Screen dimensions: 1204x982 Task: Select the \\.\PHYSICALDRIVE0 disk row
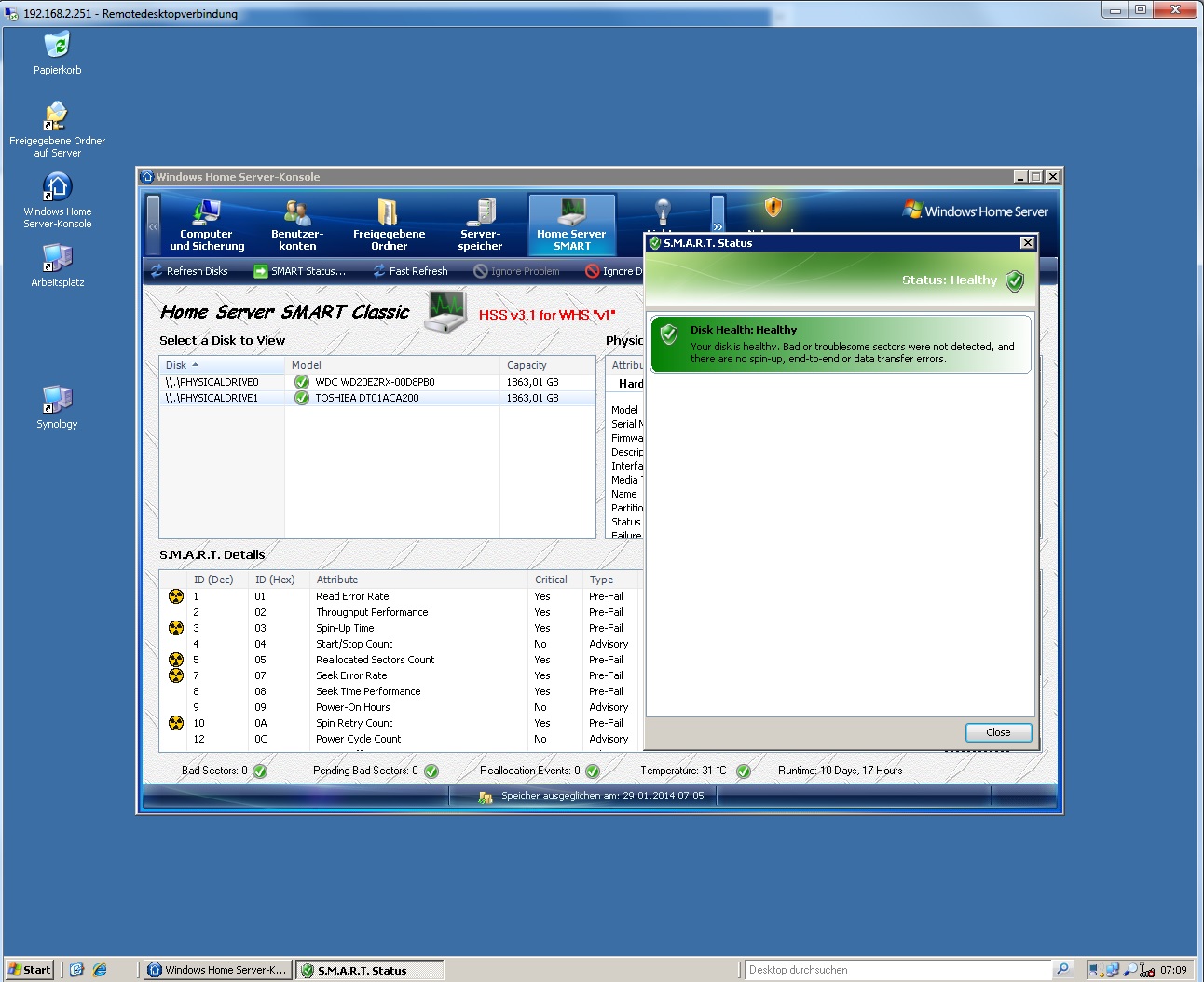(x=377, y=382)
